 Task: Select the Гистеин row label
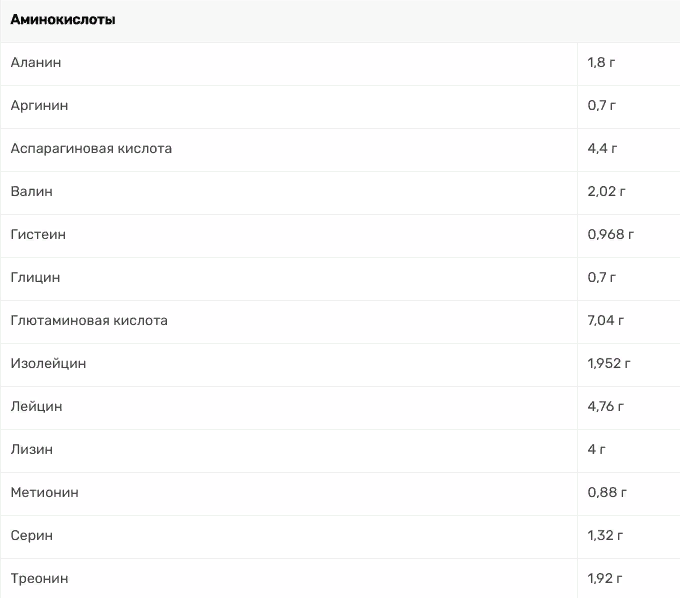click(38, 234)
